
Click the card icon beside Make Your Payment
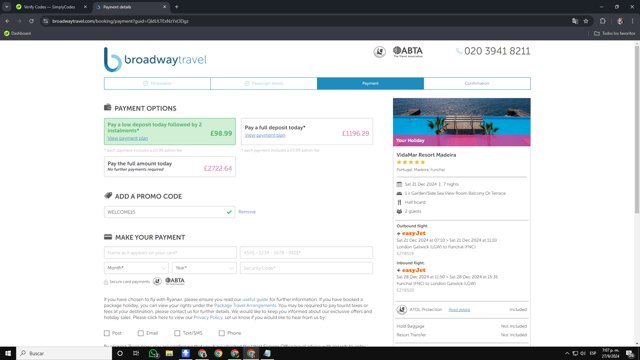(108, 237)
